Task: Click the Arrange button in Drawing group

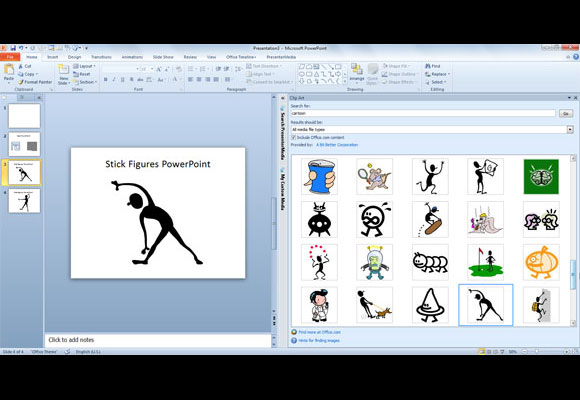Action: point(357,73)
